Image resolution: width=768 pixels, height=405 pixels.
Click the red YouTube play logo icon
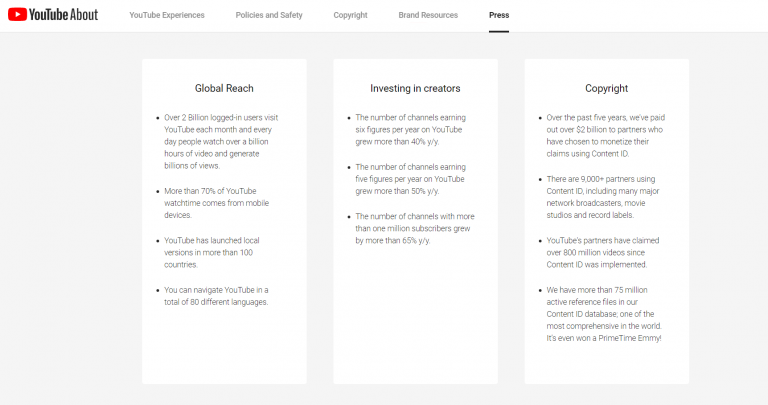(x=17, y=15)
